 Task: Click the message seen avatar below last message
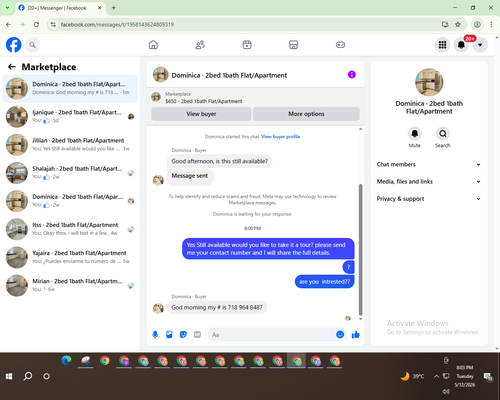(348, 318)
